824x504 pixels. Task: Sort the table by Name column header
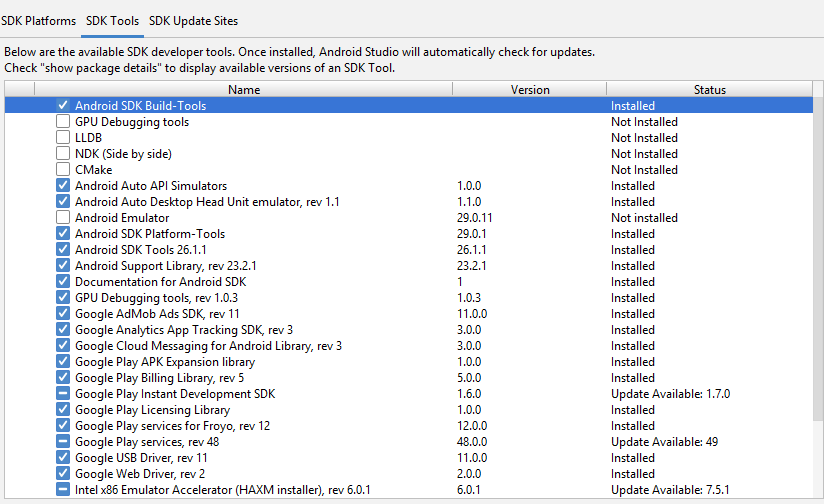click(x=244, y=89)
